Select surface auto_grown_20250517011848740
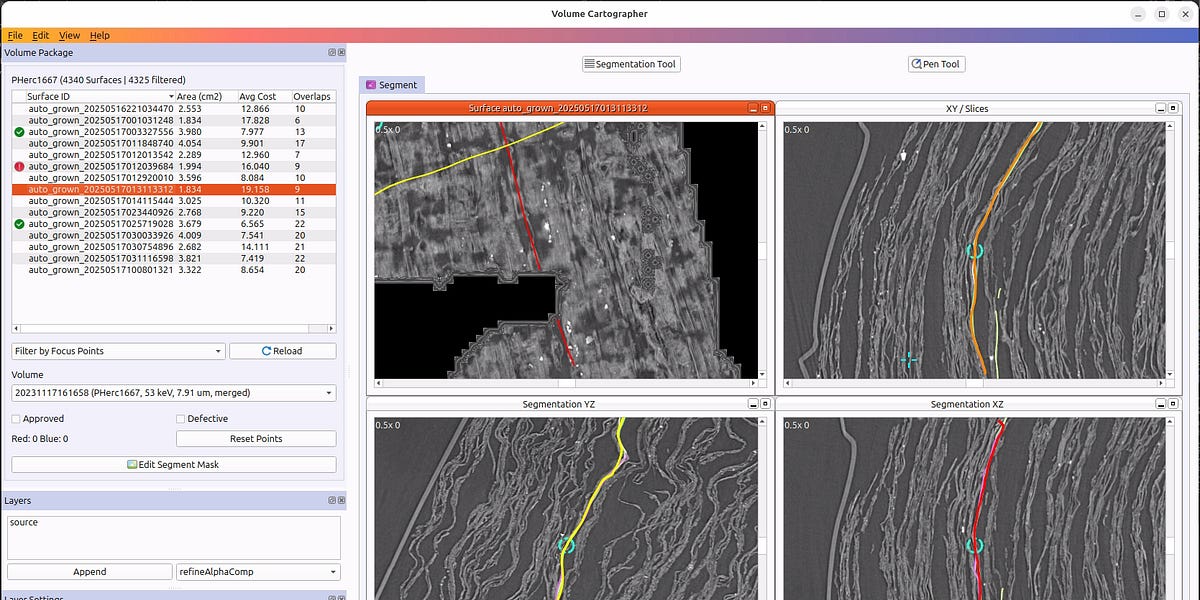1200x600 pixels. click(172, 143)
